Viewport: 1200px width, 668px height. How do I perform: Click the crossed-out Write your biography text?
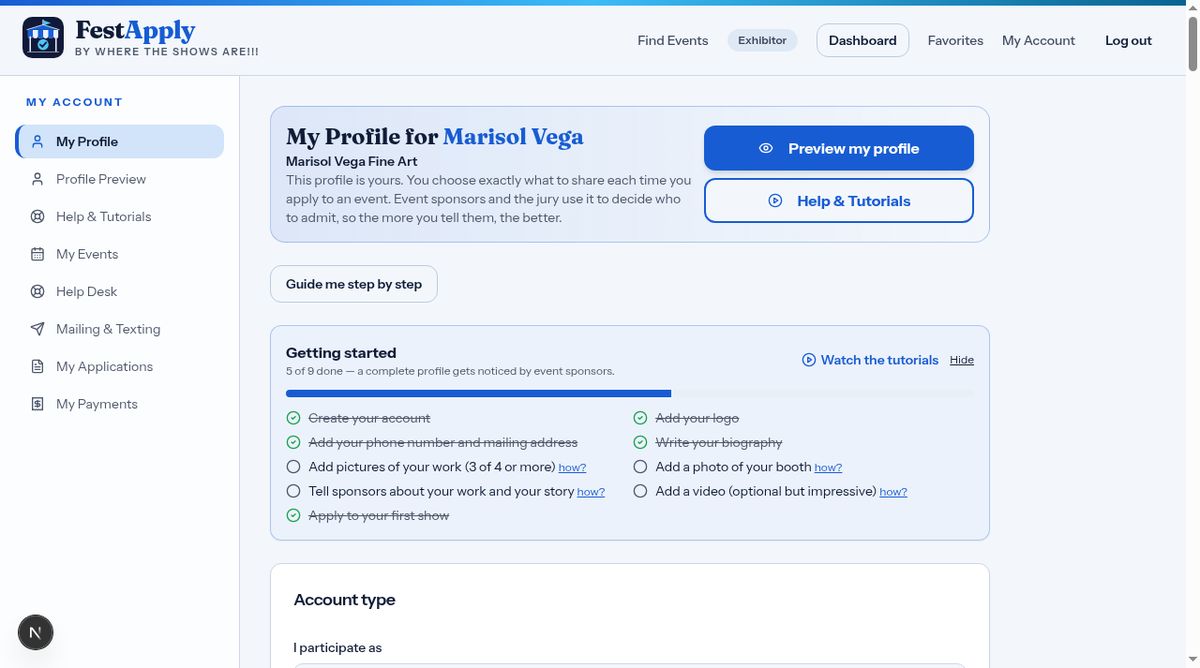pyautogui.click(x=719, y=442)
